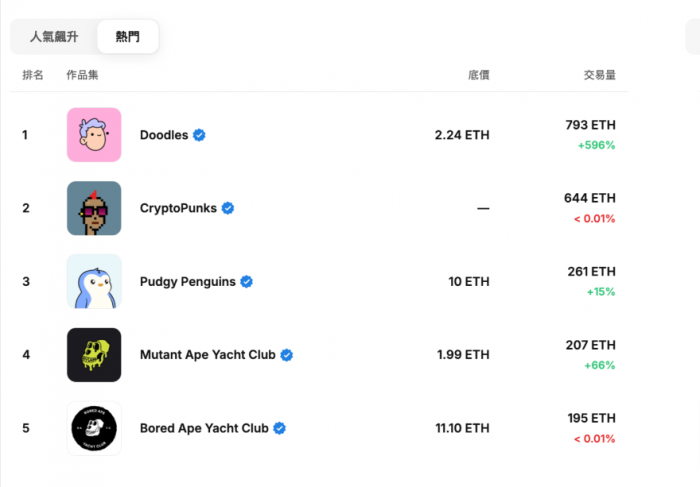The width and height of the screenshot is (700, 487).
Task: Click Mutant Ape Yacht Club verified badge
Action: click(286, 355)
